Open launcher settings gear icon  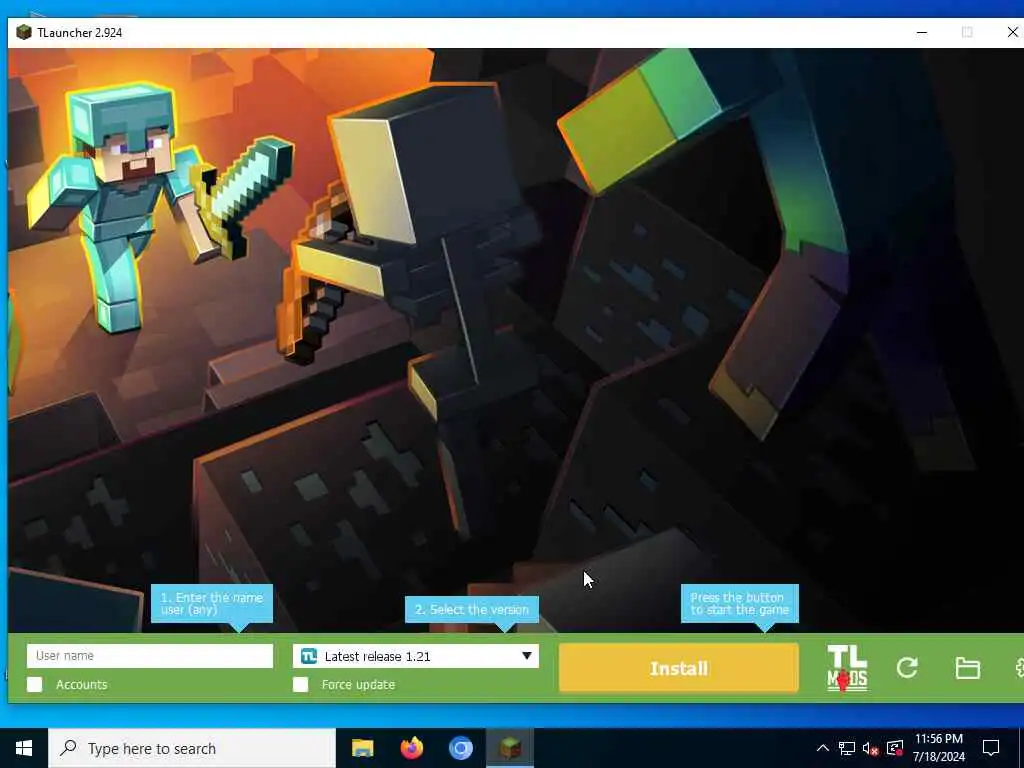point(1018,668)
